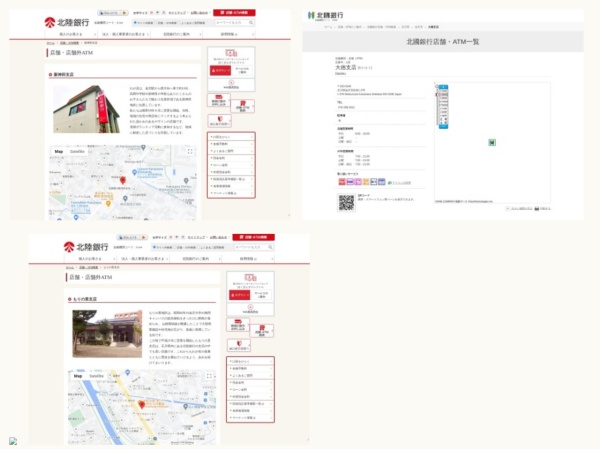Click Hokuriku Bank logo on Morinosato branch page
This screenshot has height=450, width=600.
(86, 247)
